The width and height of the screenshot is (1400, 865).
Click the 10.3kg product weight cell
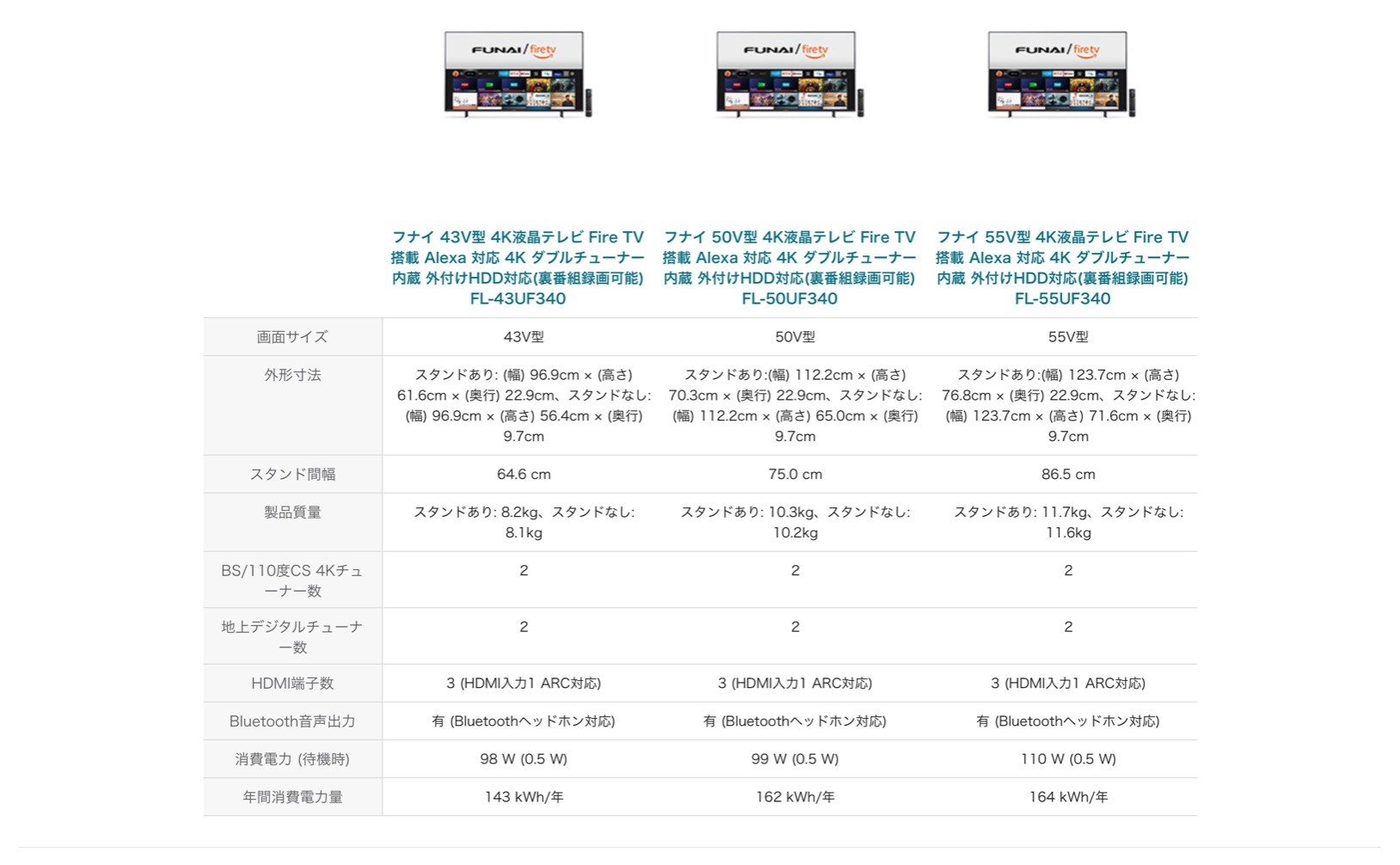click(795, 522)
